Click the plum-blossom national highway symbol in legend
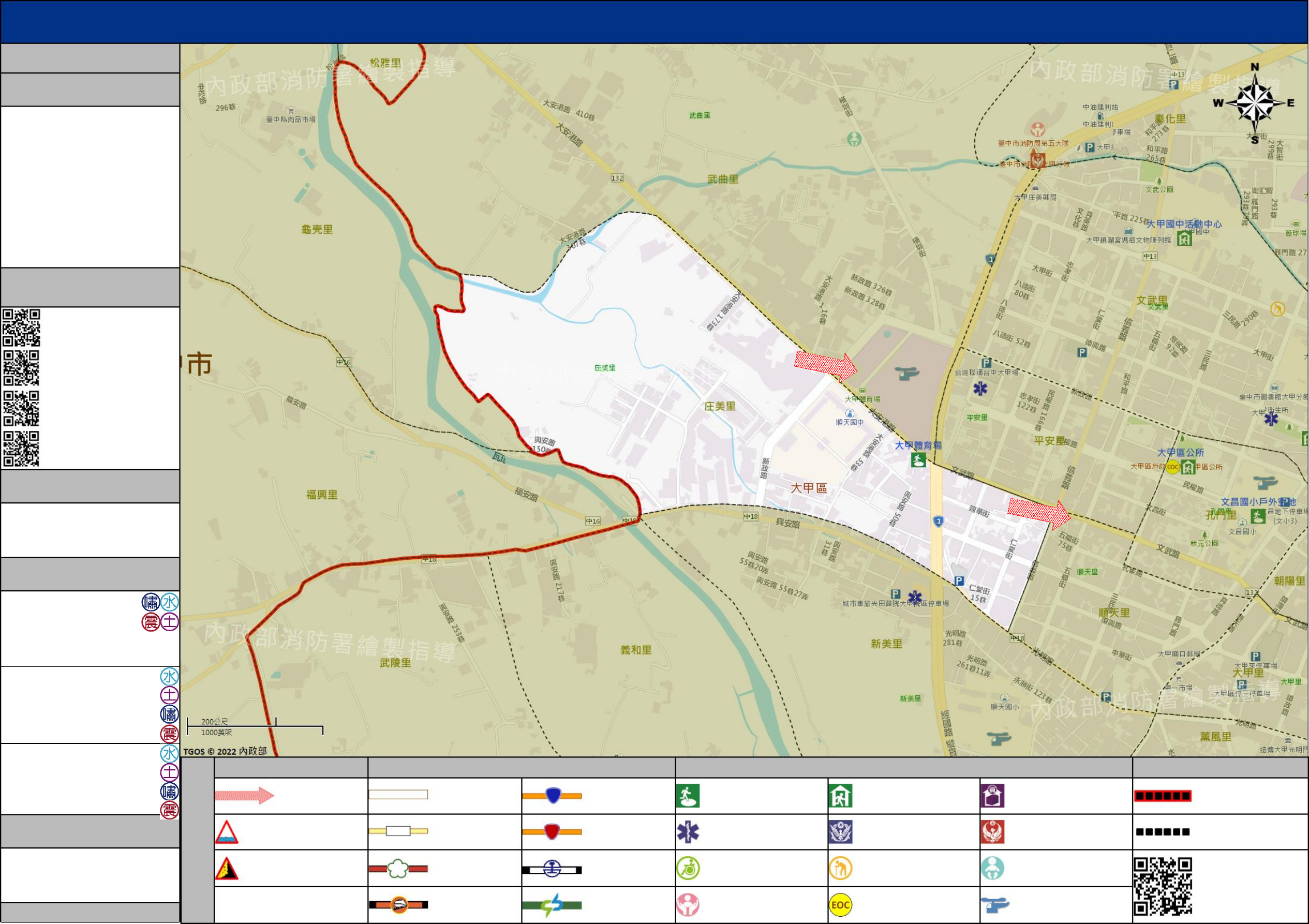The height and width of the screenshot is (924, 1309). (x=398, y=869)
